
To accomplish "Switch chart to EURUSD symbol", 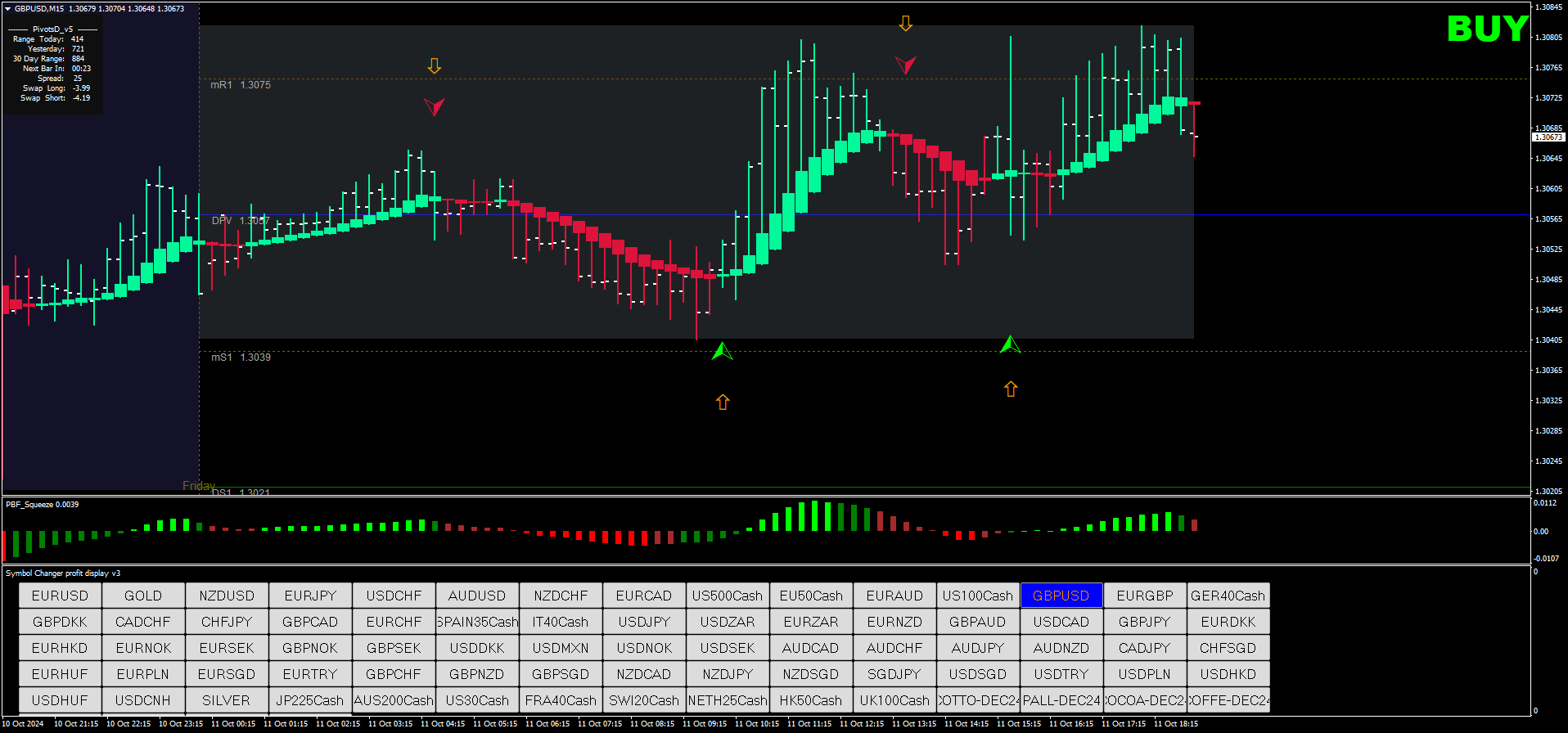I will click(x=60, y=596).
